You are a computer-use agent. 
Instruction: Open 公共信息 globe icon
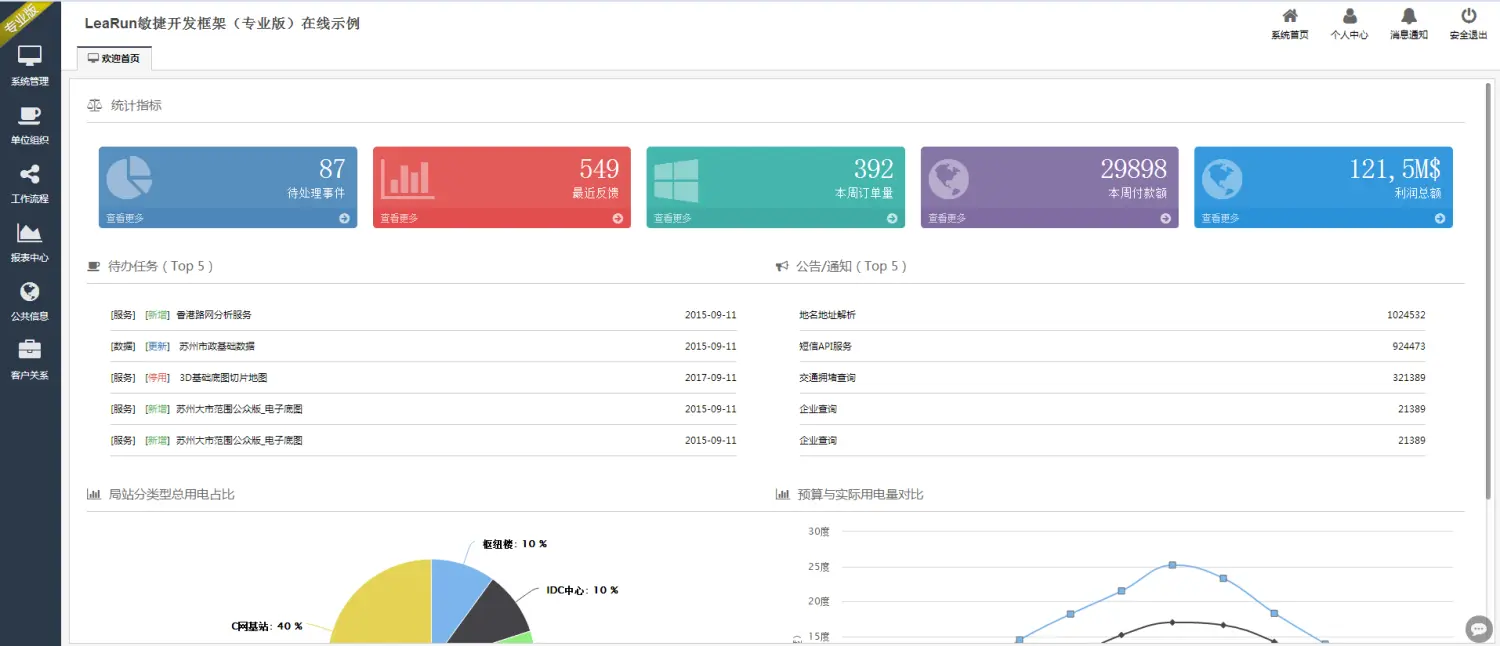coord(30,292)
